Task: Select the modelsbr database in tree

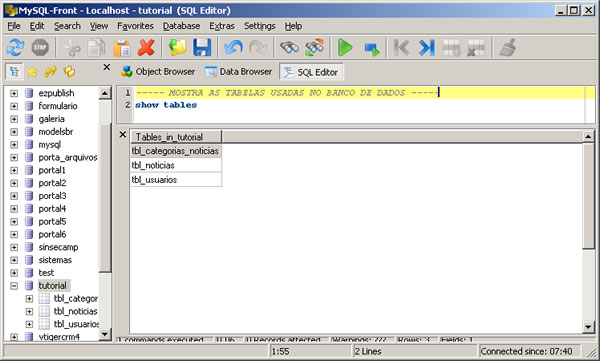Action: 56,132
